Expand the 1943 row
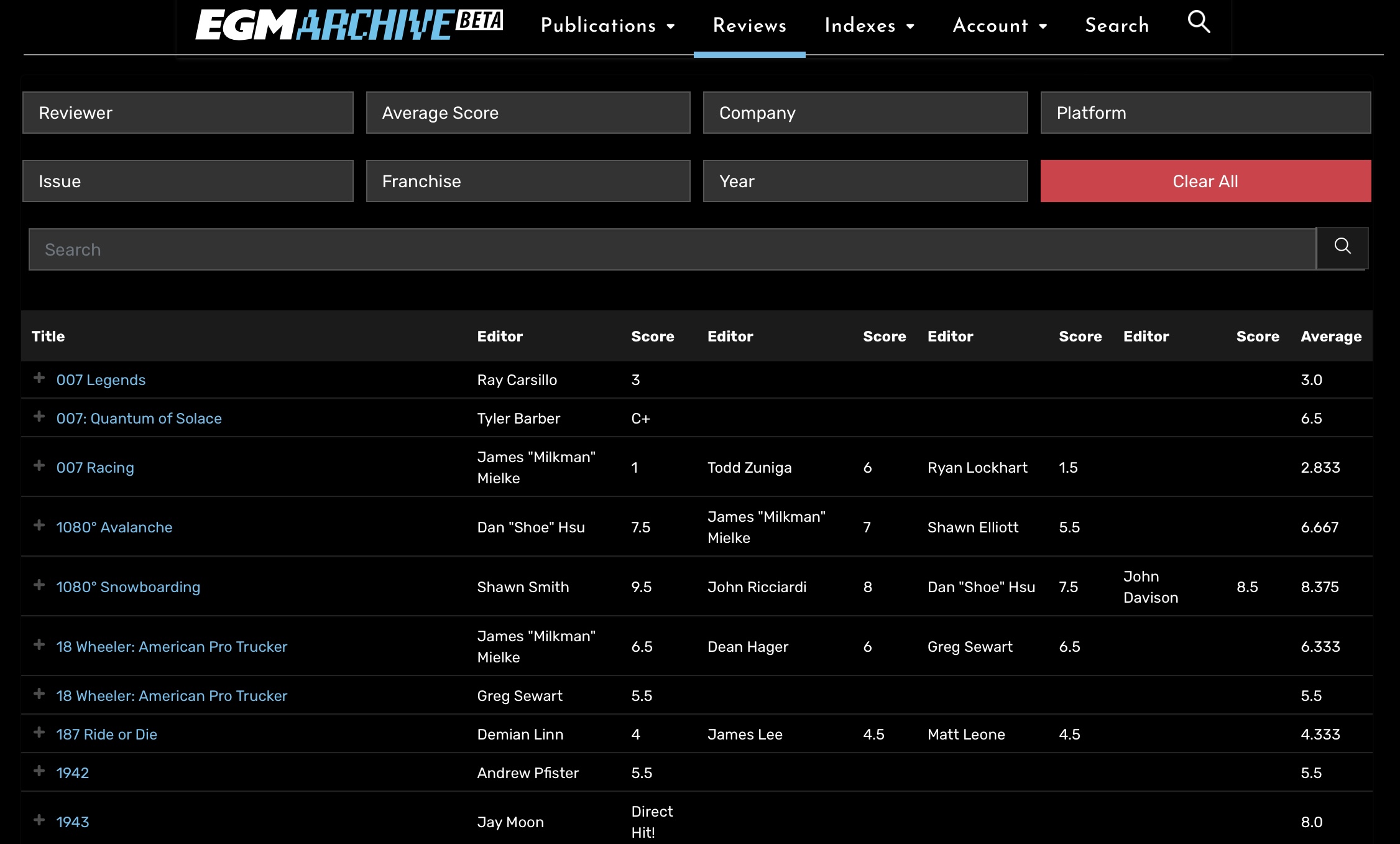Screen dimensions: 1400x844 (x=39, y=820)
